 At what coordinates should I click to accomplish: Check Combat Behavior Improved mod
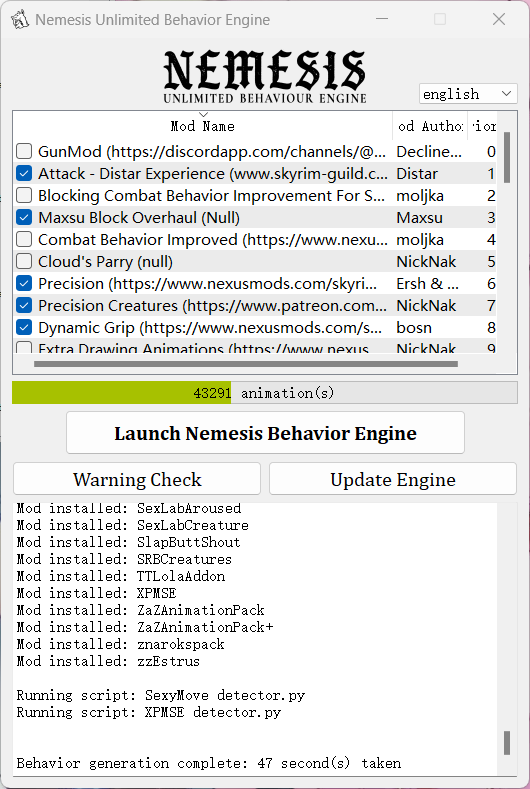click(24, 240)
